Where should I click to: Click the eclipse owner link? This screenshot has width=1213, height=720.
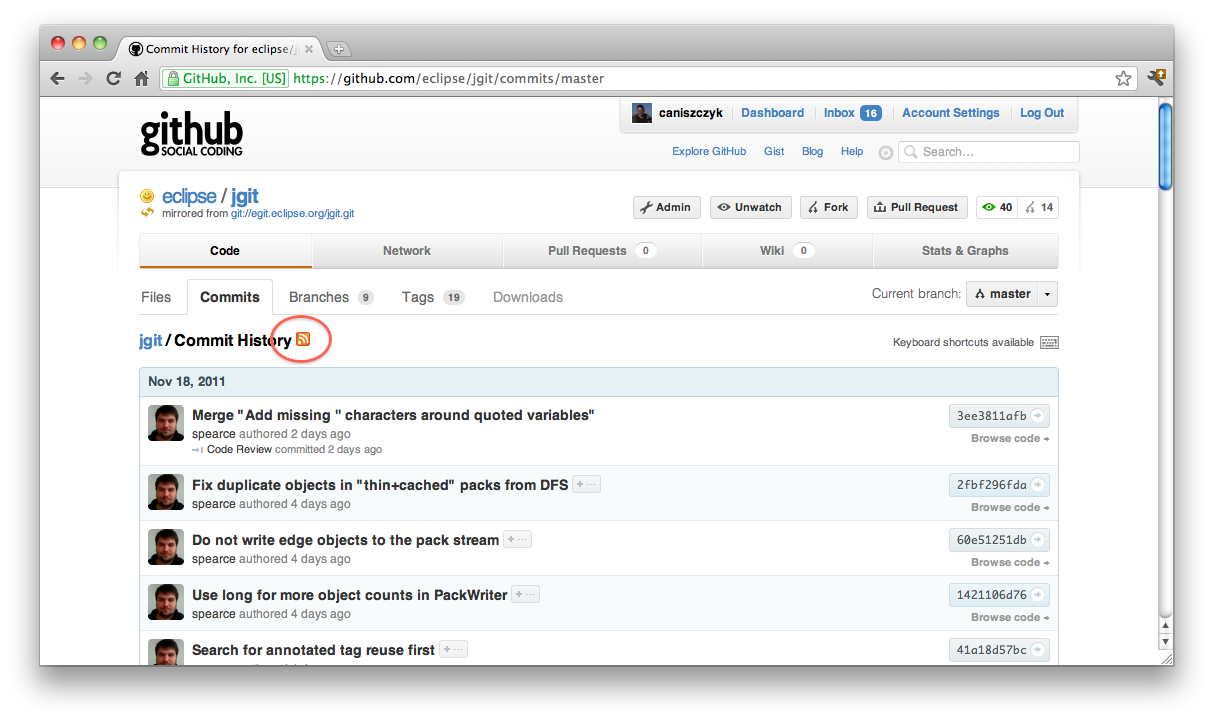(189, 197)
